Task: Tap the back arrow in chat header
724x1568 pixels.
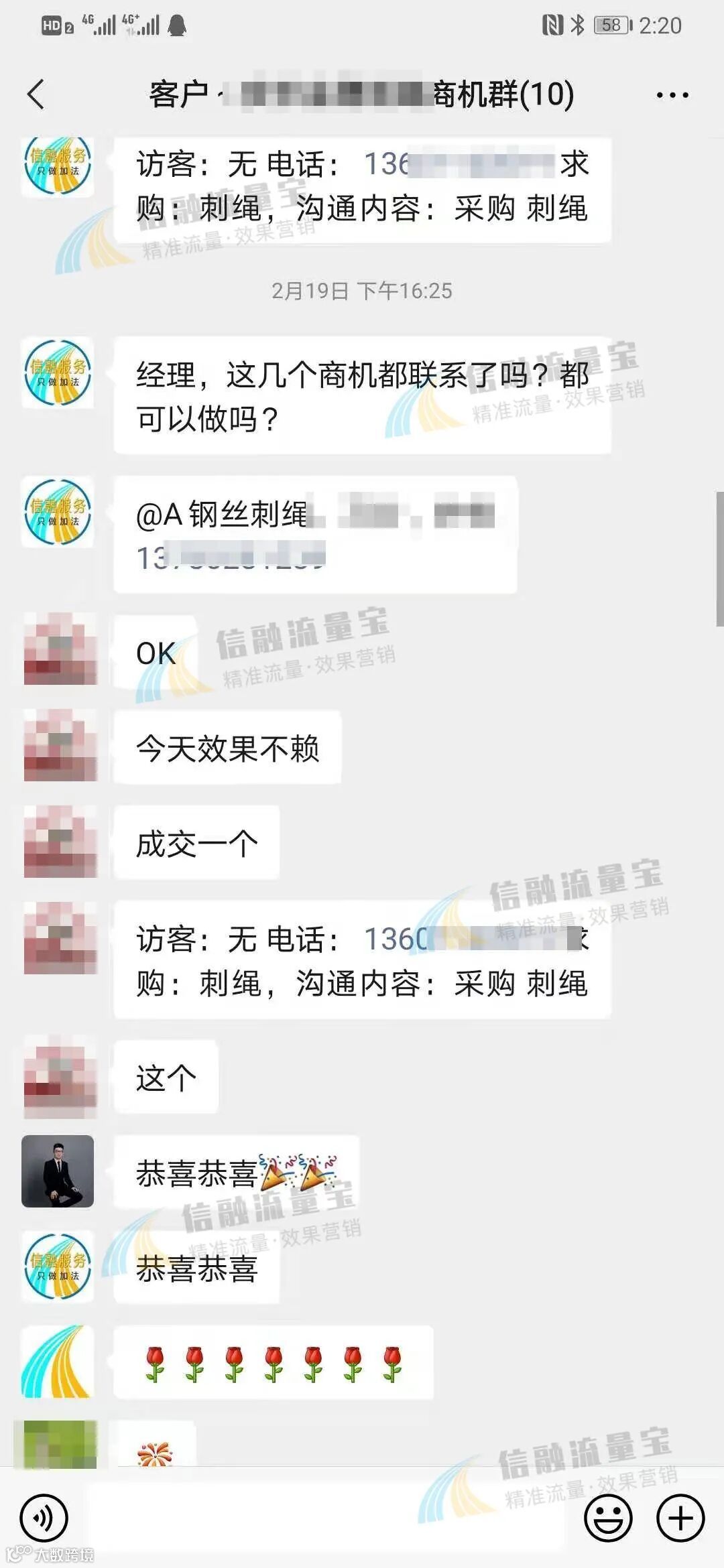Action: pos(36,94)
